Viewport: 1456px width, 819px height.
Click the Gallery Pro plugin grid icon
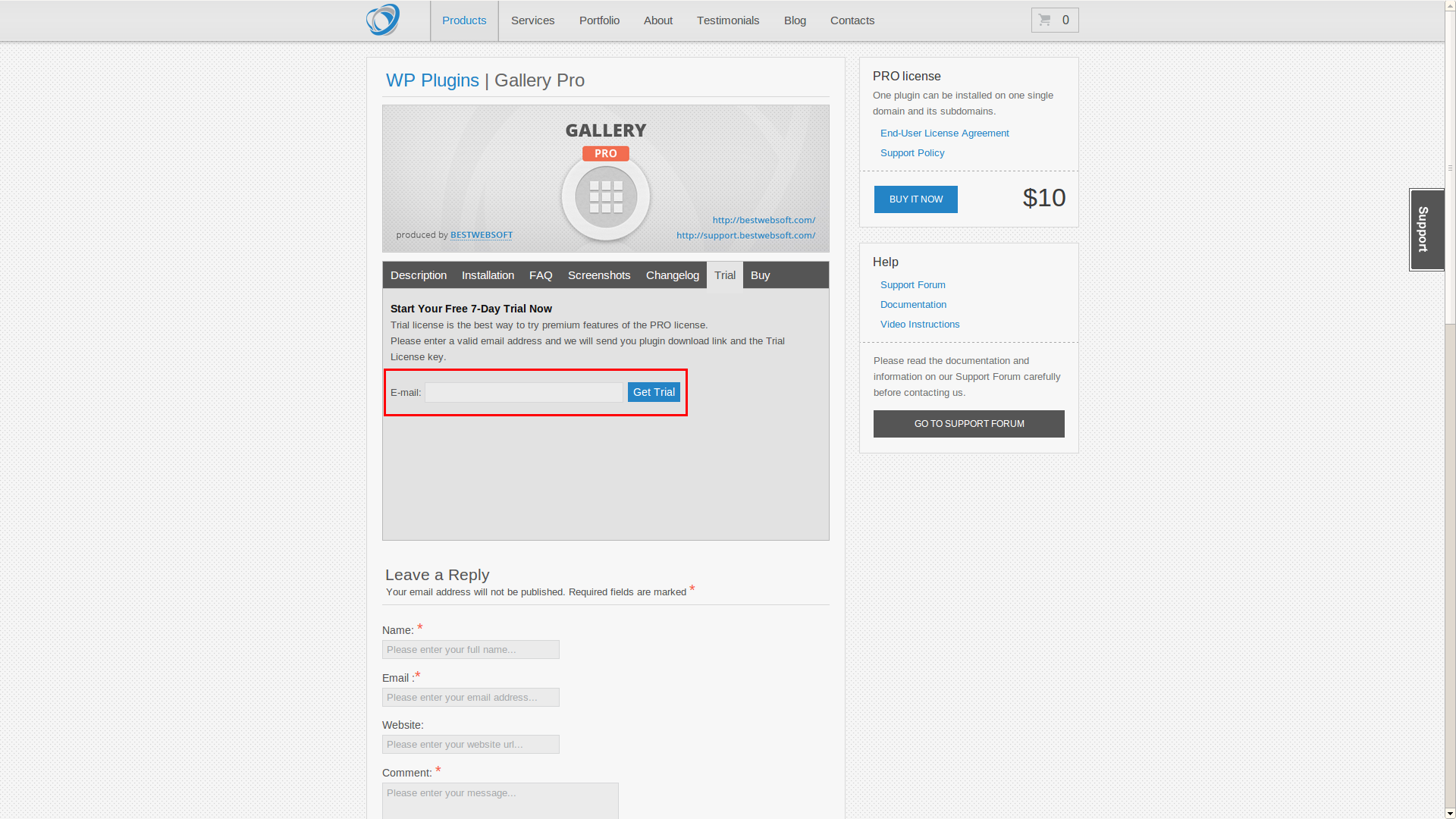click(605, 196)
